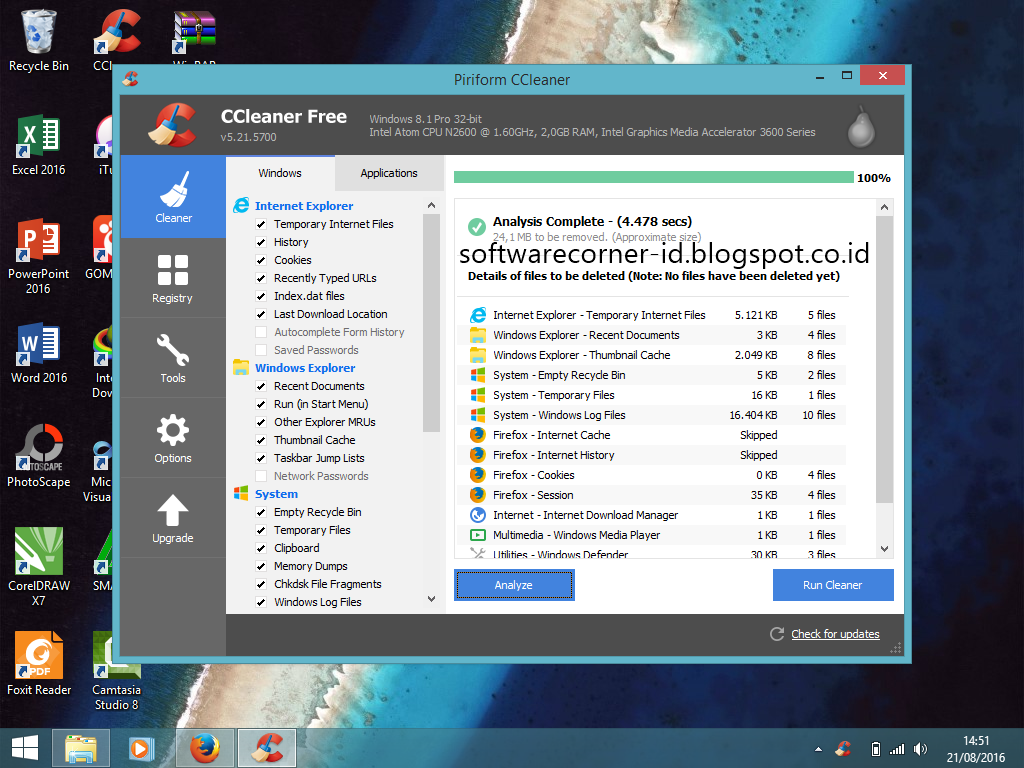This screenshot has height=768, width=1024.
Task: Click the Windows Media Player result icon
Action: click(x=478, y=535)
